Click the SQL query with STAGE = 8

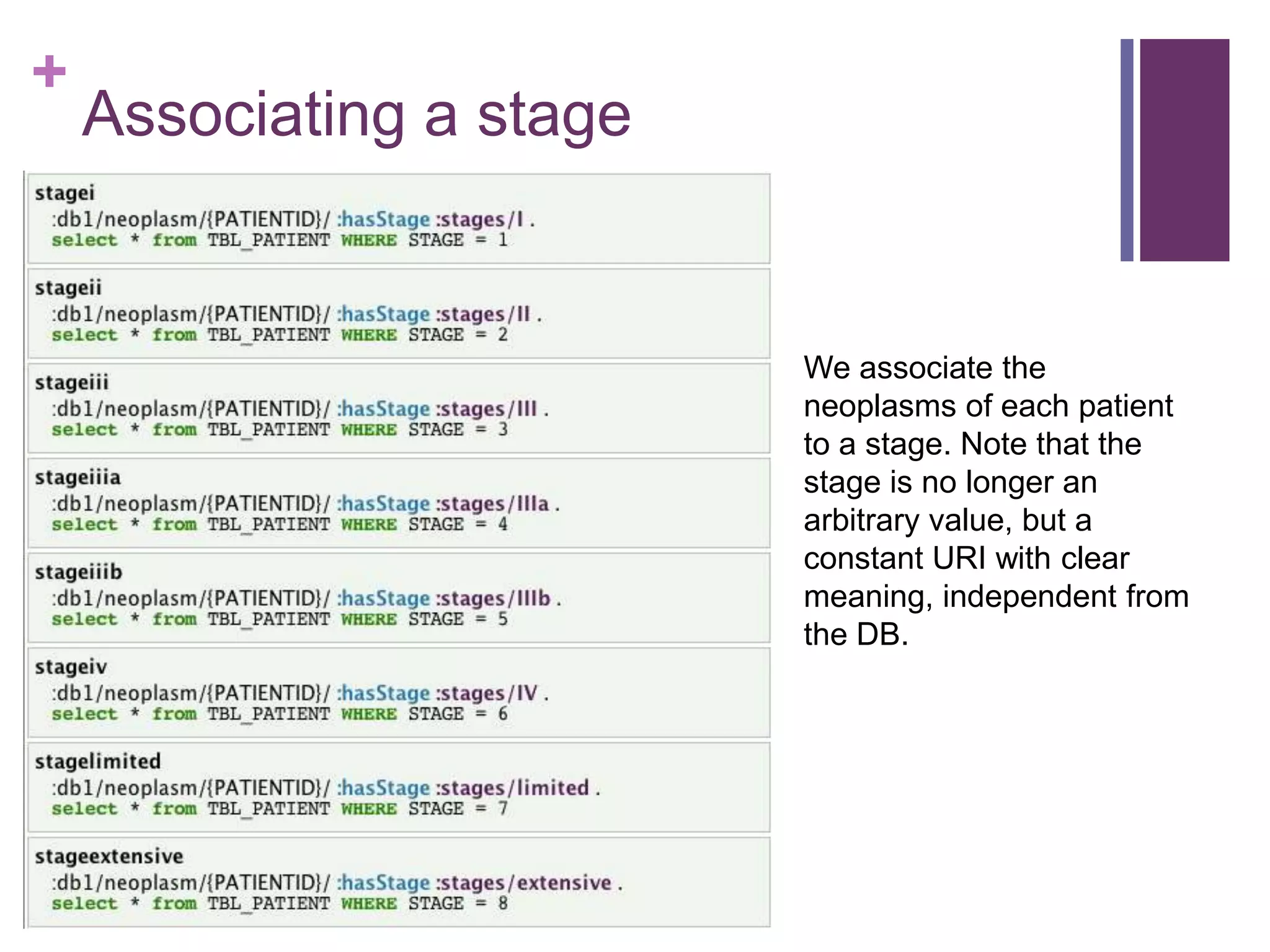point(280,904)
